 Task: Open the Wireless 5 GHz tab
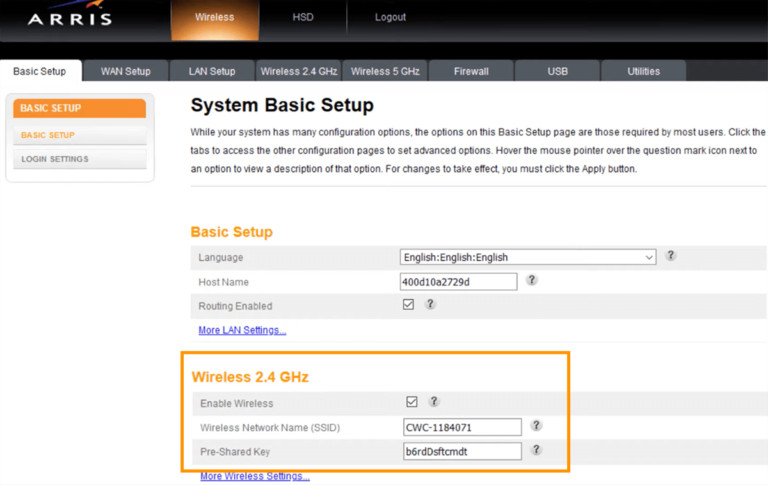coord(385,71)
